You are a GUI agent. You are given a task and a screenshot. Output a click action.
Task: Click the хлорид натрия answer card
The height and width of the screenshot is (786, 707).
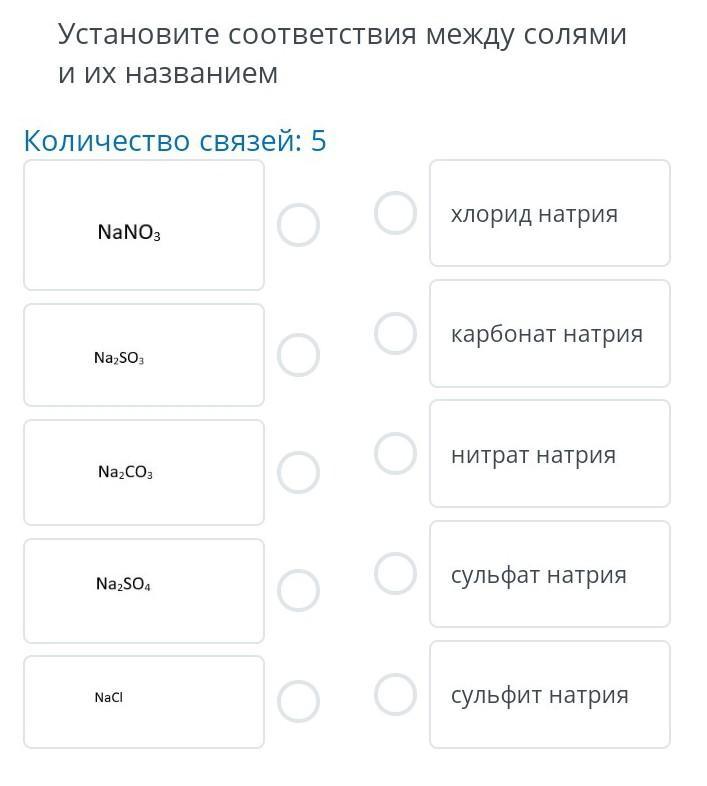pyautogui.click(x=550, y=213)
